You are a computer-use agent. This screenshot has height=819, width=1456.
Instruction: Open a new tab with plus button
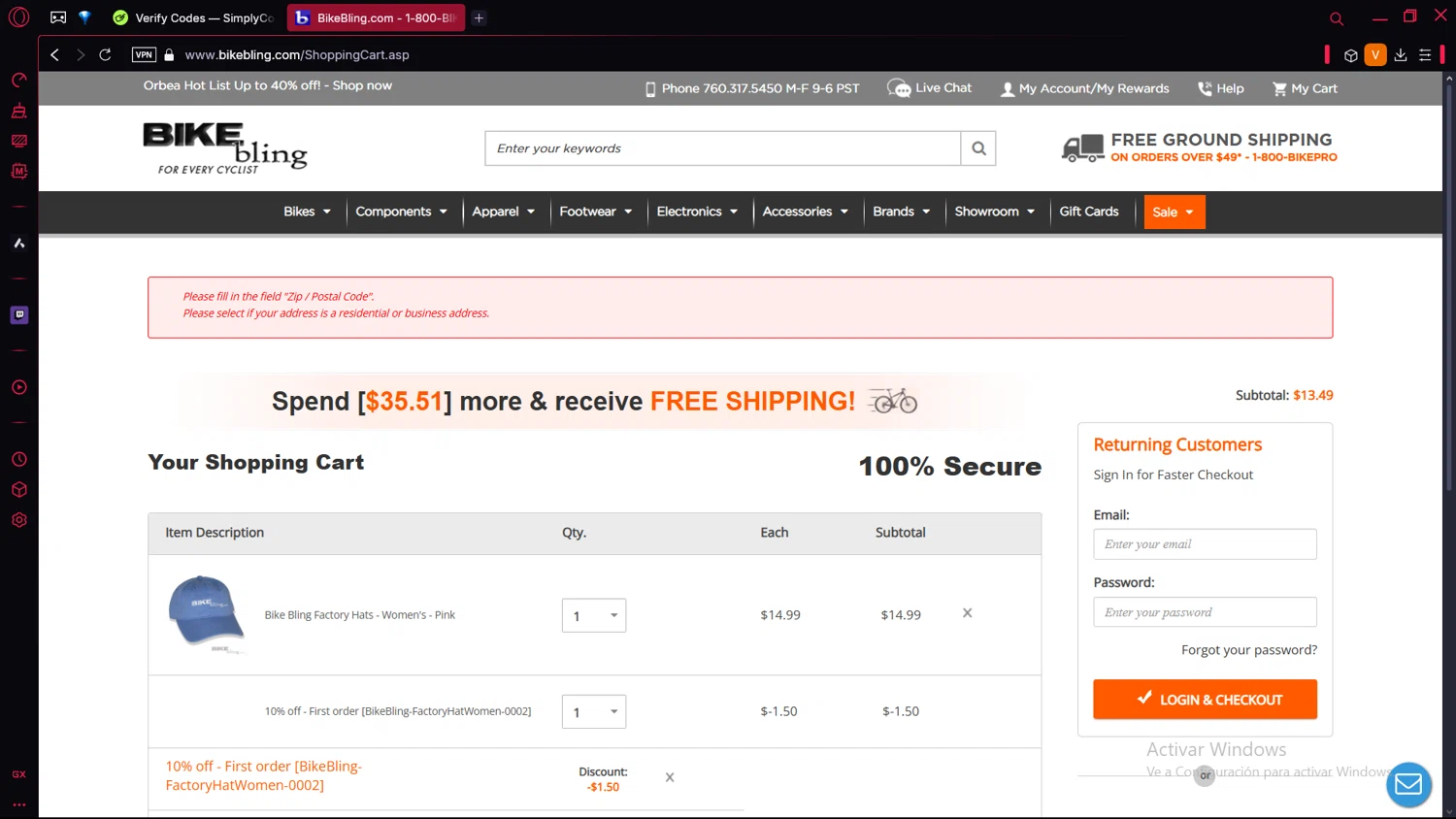(x=479, y=17)
